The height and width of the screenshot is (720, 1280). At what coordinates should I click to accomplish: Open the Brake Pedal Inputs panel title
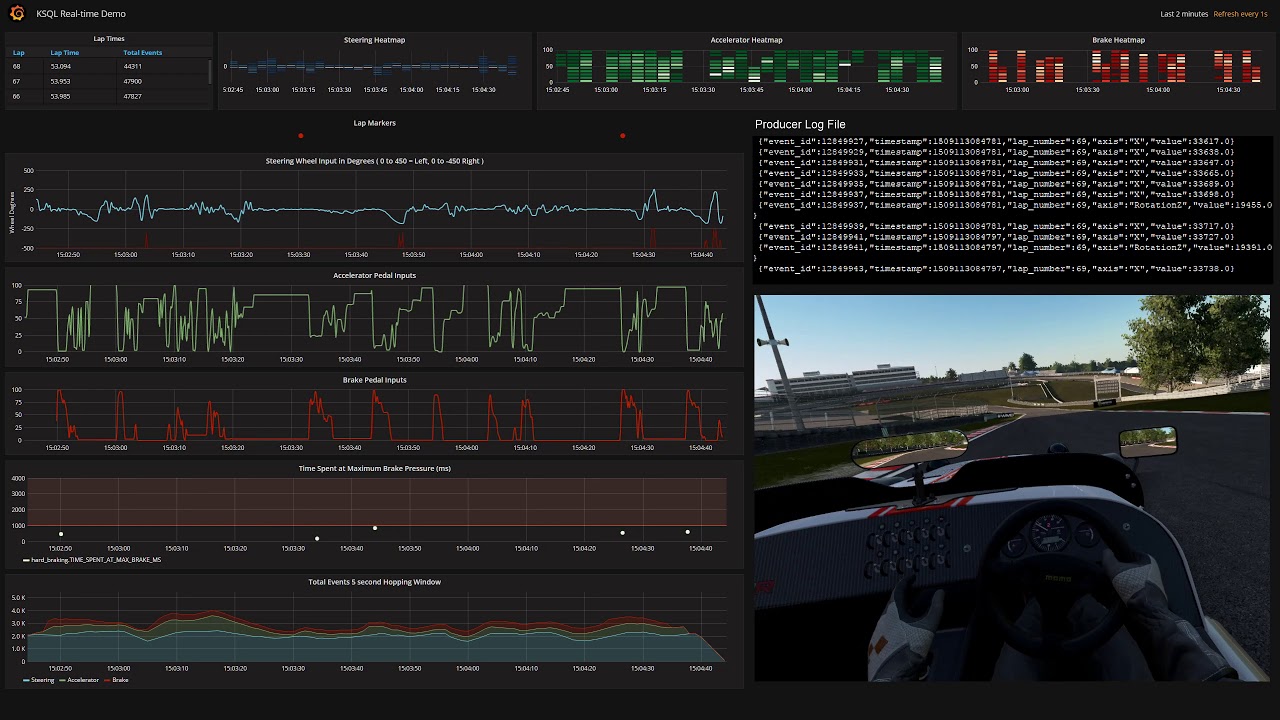(375, 380)
